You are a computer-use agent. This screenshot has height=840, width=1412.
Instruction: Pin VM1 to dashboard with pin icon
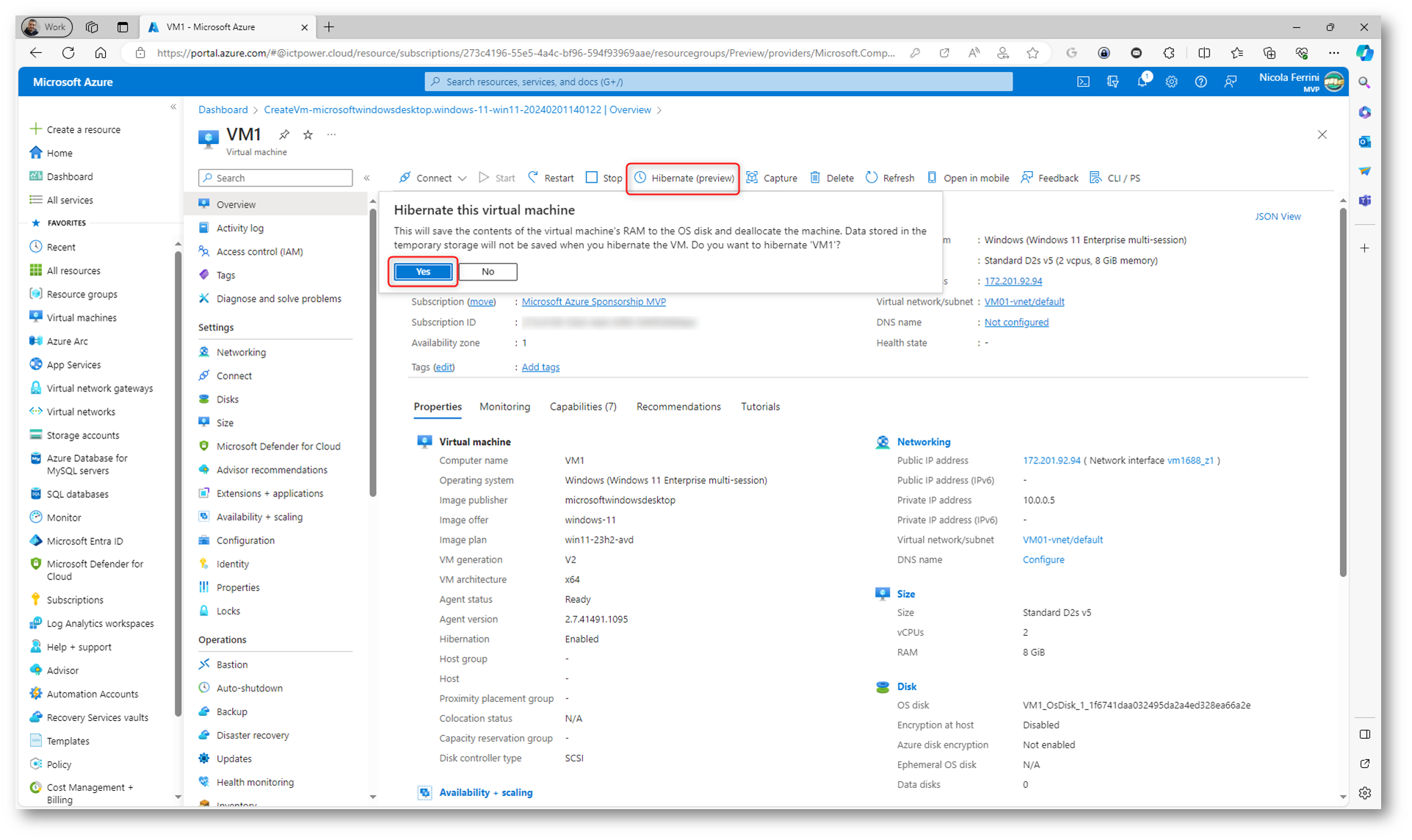point(284,134)
